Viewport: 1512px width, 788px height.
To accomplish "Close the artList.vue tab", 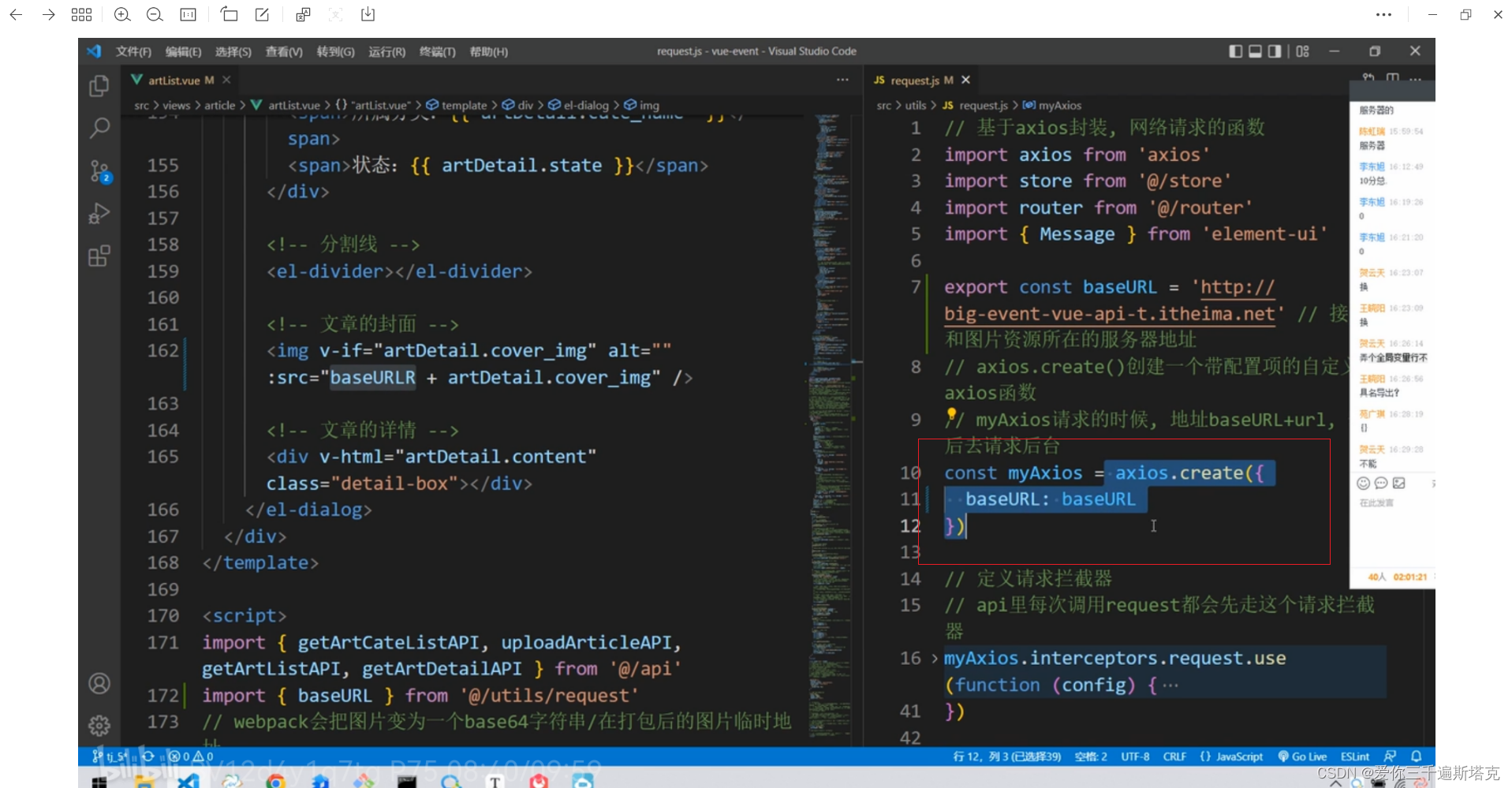I will click(226, 80).
